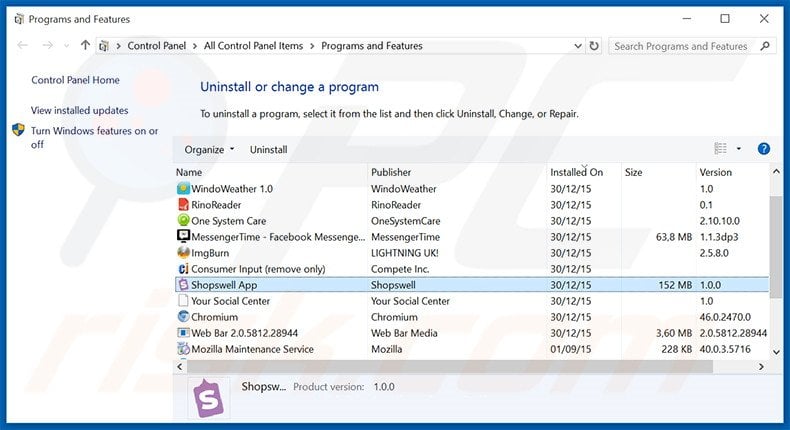The width and height of the screenshot is (790, 430).
Task: Select the RinoReader entry name
Action: pyautogui.click(x=216, y=205)
